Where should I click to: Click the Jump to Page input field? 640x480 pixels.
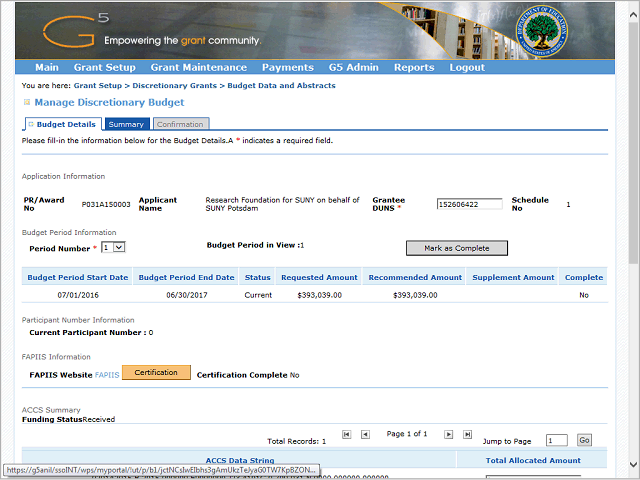point(557,440)
